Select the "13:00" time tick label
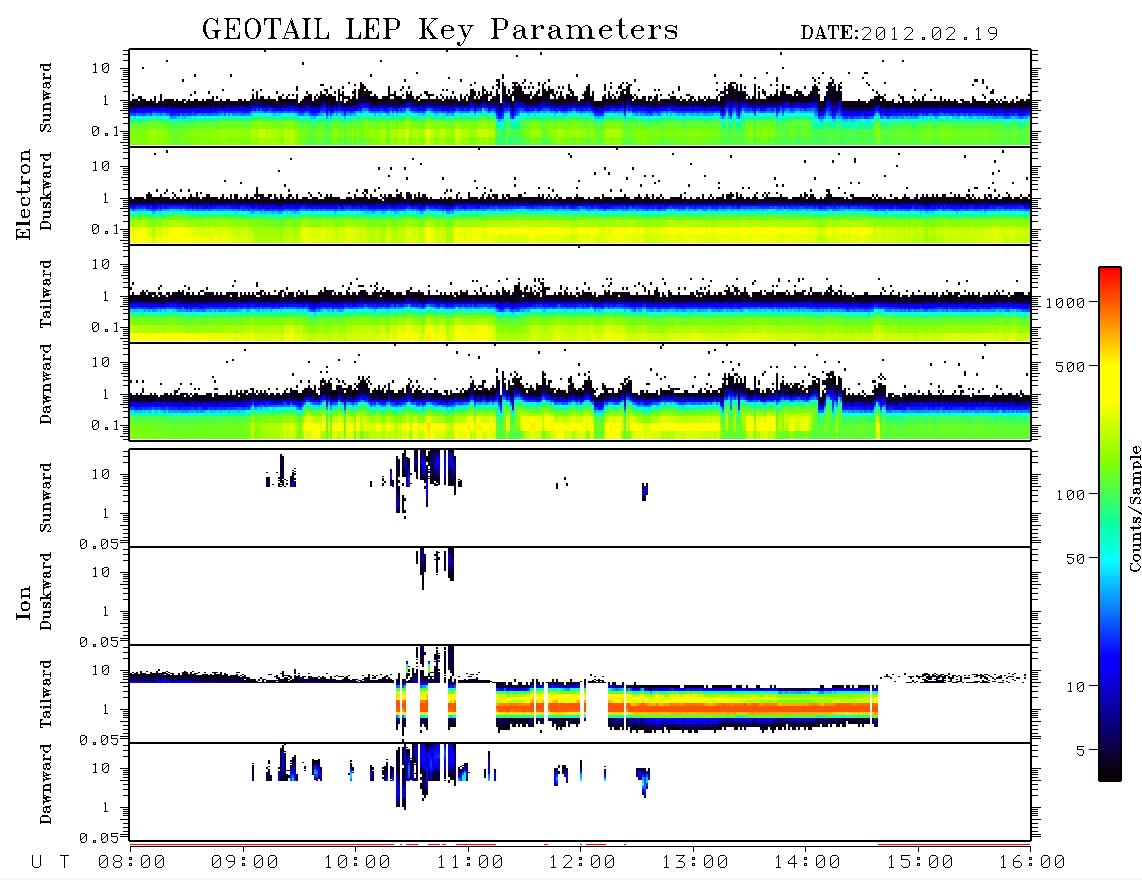Viewport: 1142px width, 880px height. 695,863
